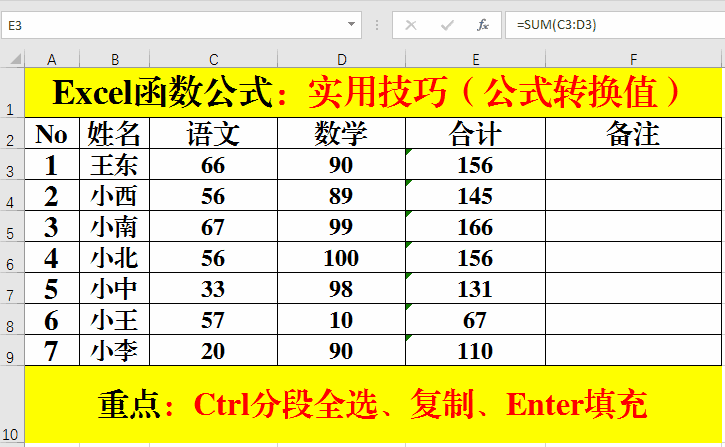The image size is (725, 447).
Task: Select the name cell 小南
Action: [115, 226]
